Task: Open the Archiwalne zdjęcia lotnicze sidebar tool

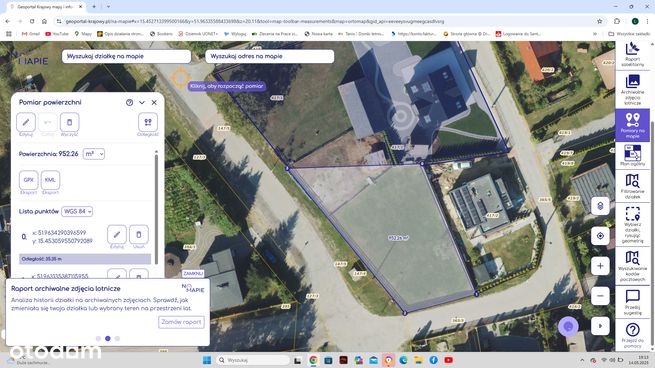Action: click(632, 89)
